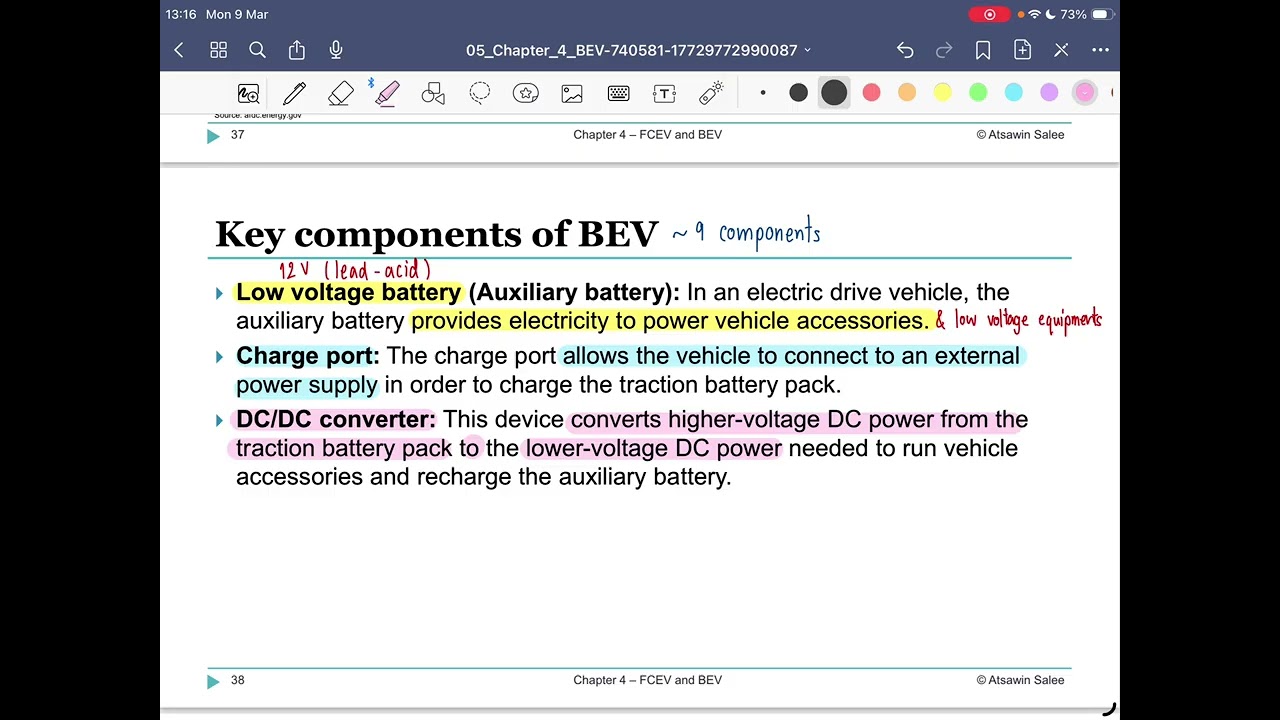Viewport: 1280px width, 720px height.
Task: Tap the play triangle beside page 37
Action: click(x=213, y=136)
